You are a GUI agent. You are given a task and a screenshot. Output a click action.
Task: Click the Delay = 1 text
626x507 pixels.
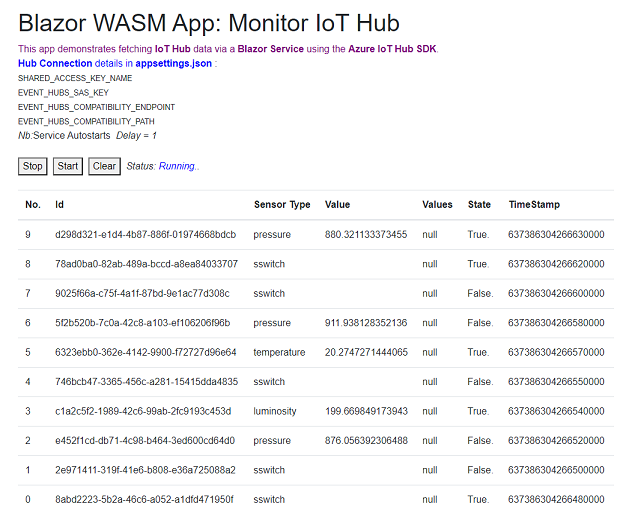(x=136, y=136)
